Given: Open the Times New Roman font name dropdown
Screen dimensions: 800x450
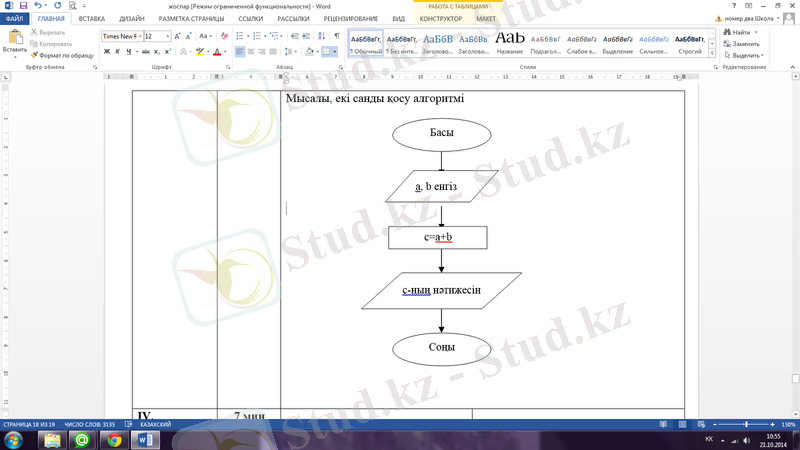Looking at the screenshot, I should pos(139,36).
